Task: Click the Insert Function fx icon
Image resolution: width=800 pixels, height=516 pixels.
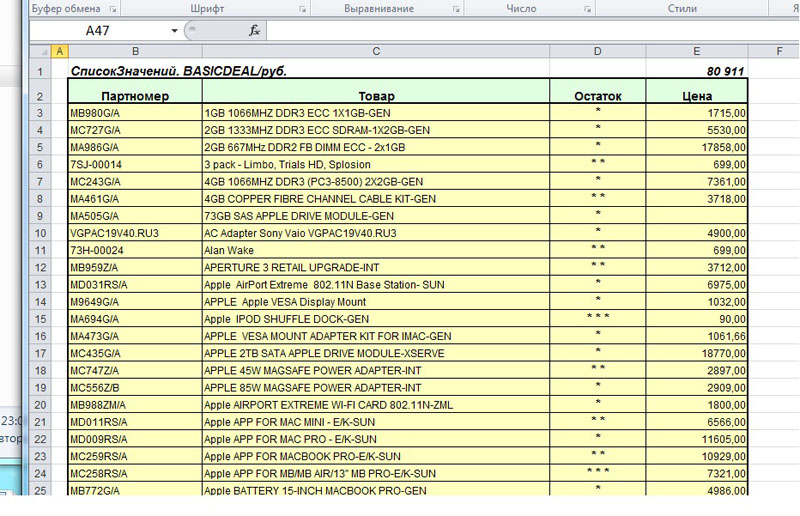Action: pyautogui.click(x=254, y=31)
